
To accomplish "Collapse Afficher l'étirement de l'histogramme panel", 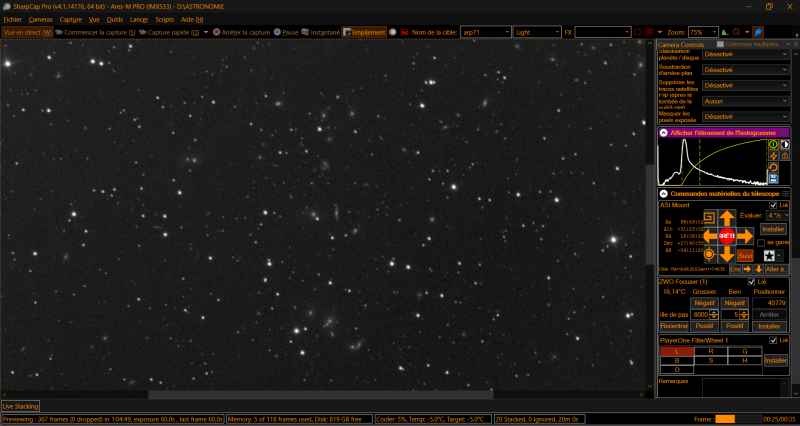I will (x=663, y=133).
